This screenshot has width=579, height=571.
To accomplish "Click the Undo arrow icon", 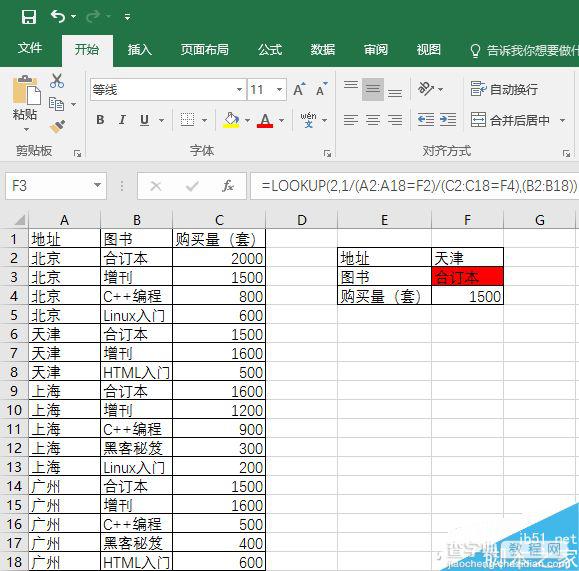I will point(58,16).
